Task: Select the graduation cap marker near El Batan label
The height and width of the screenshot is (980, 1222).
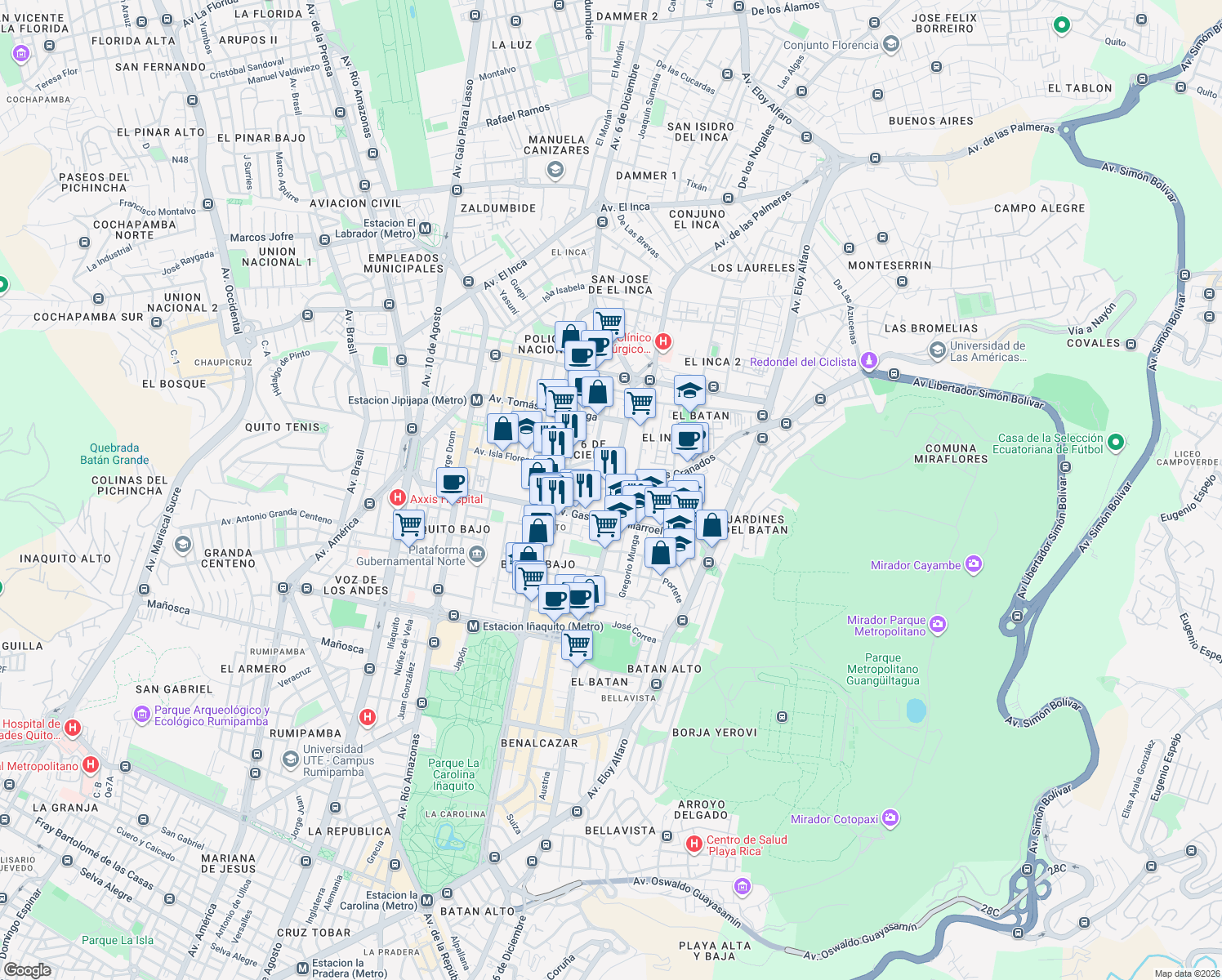Action: tap(690, 390)
